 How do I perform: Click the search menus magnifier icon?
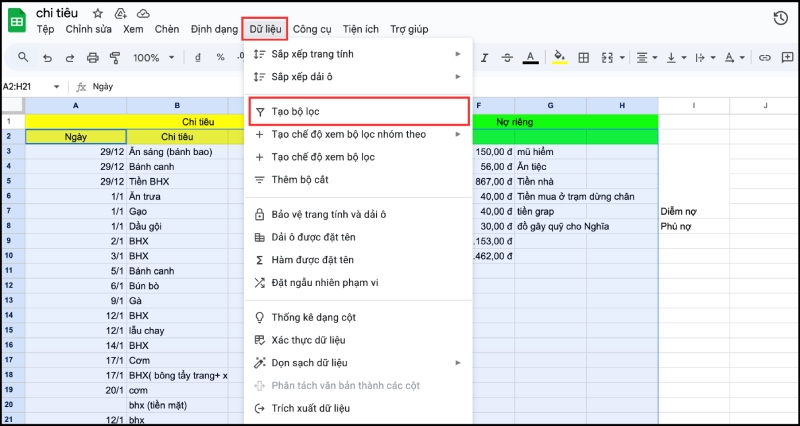[23, 57]
